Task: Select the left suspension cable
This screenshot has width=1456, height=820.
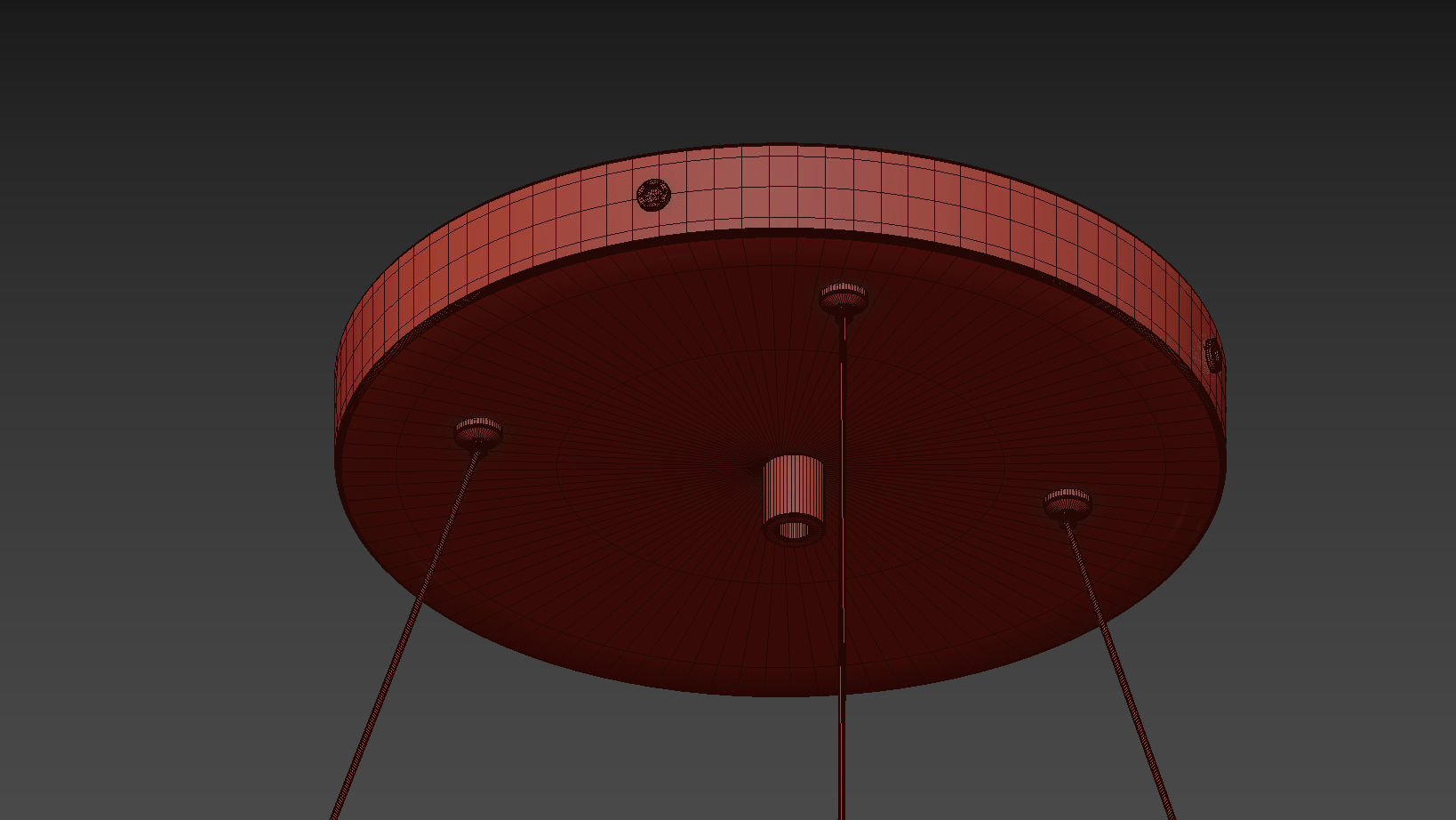Action: [x=406, y=631]
